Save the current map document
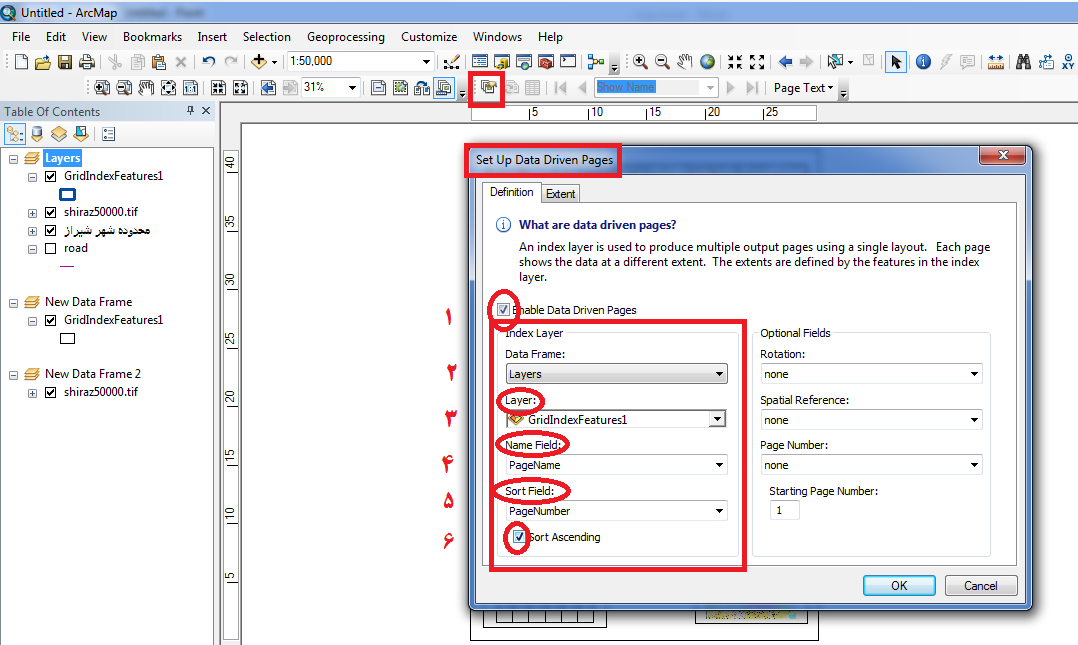The image size is (1078, 645). click(x=65, y=62)
